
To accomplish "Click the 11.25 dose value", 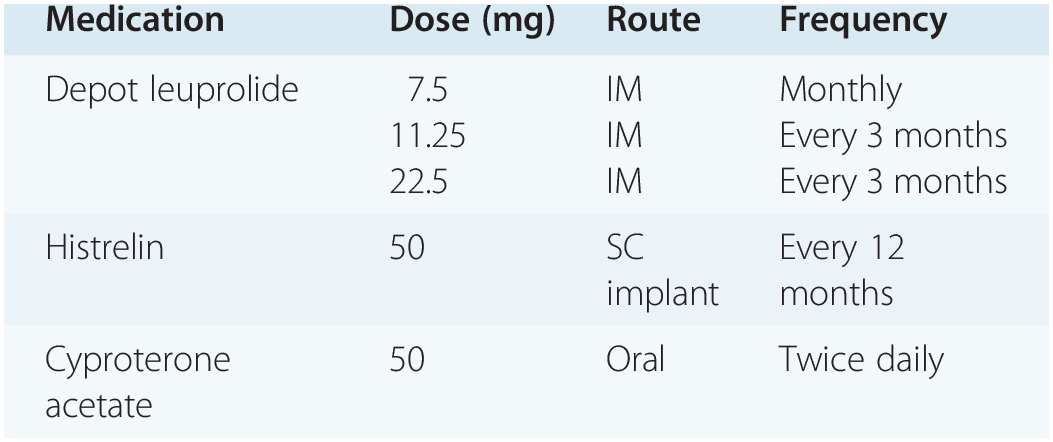I will coord(428,136).
